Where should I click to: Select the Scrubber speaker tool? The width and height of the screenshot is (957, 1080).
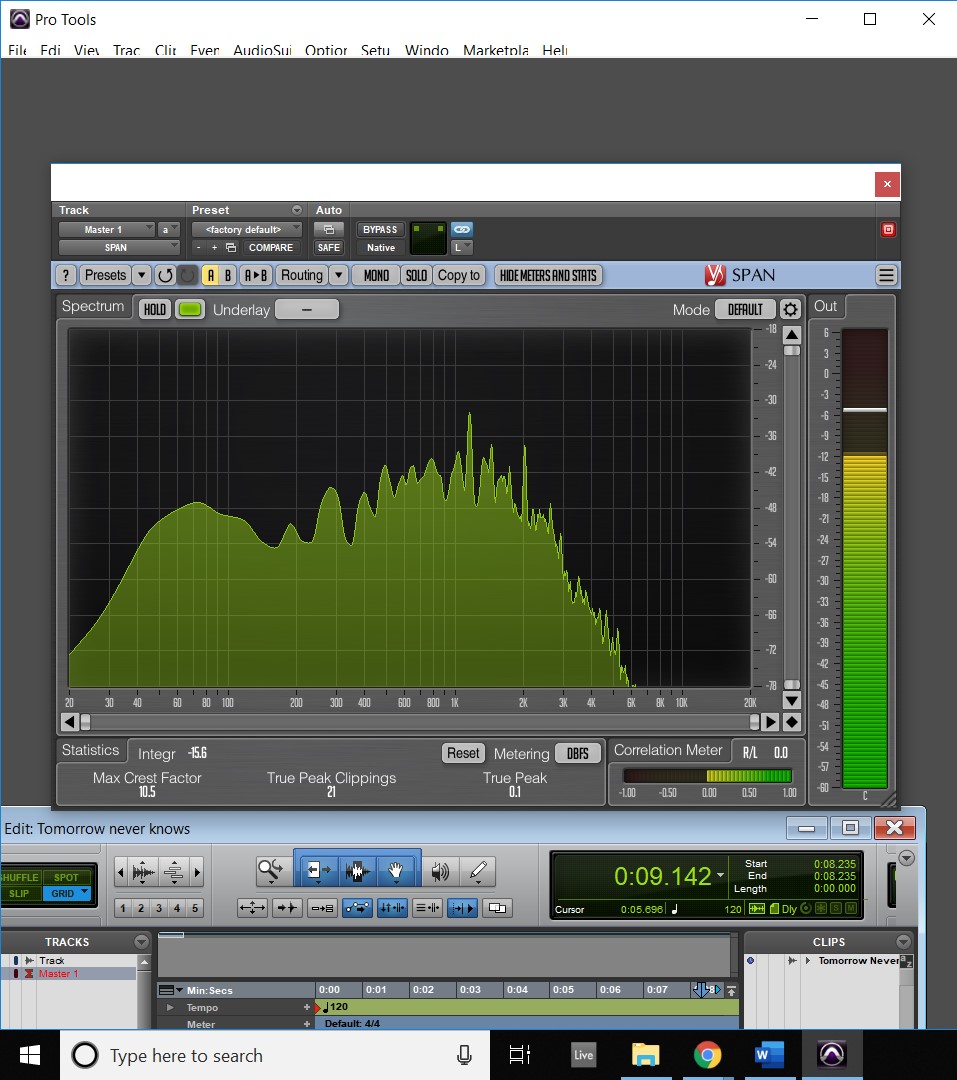(440, 871)
